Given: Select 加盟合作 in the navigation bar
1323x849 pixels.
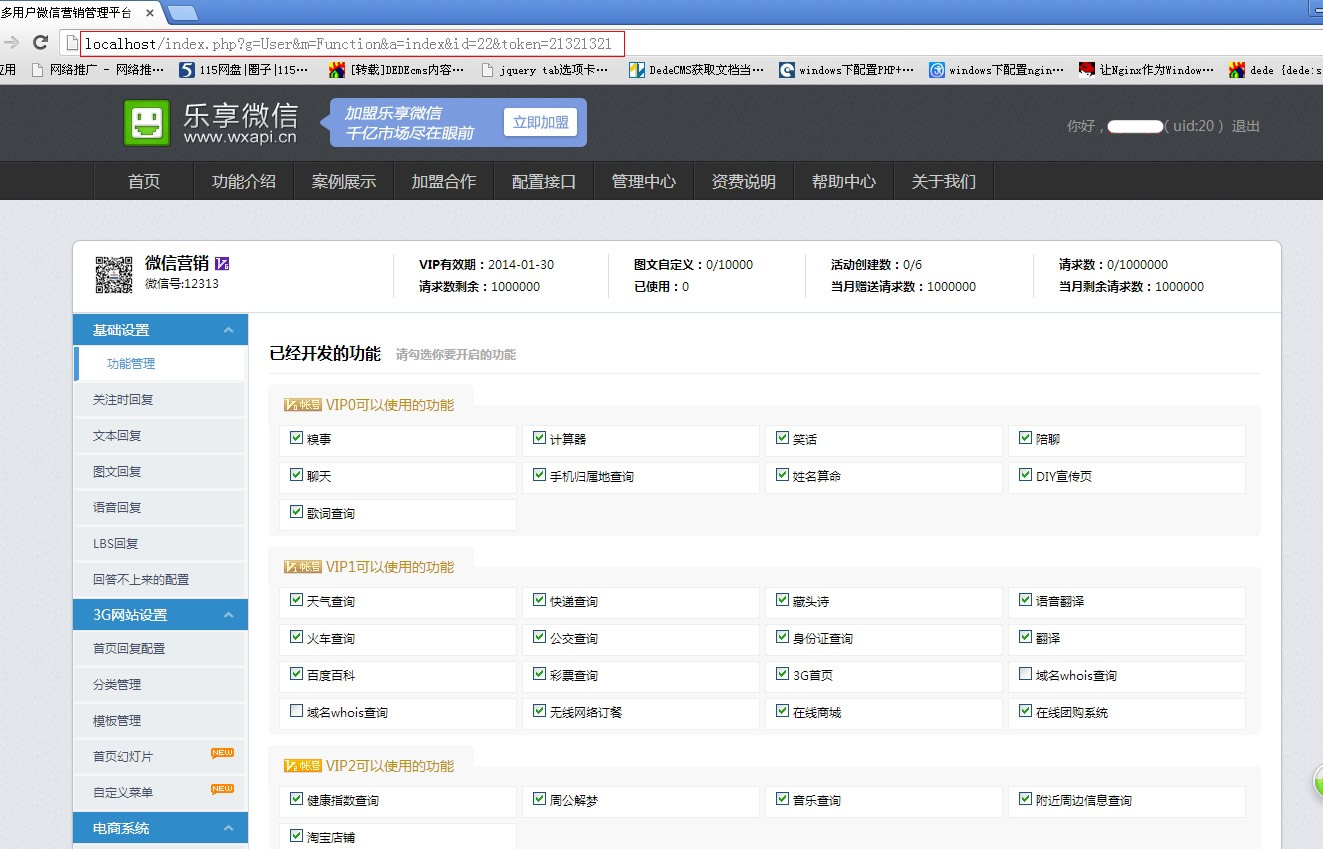Looking at the screenshot, I should point(444,181).
